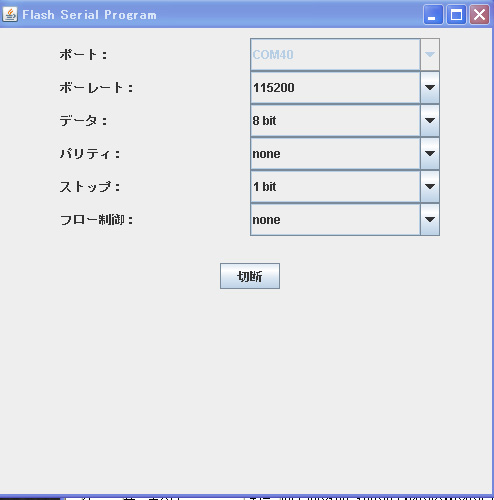Click the flow control field showing none
Viewport: 494px width, 500px height.
[335, 220]
